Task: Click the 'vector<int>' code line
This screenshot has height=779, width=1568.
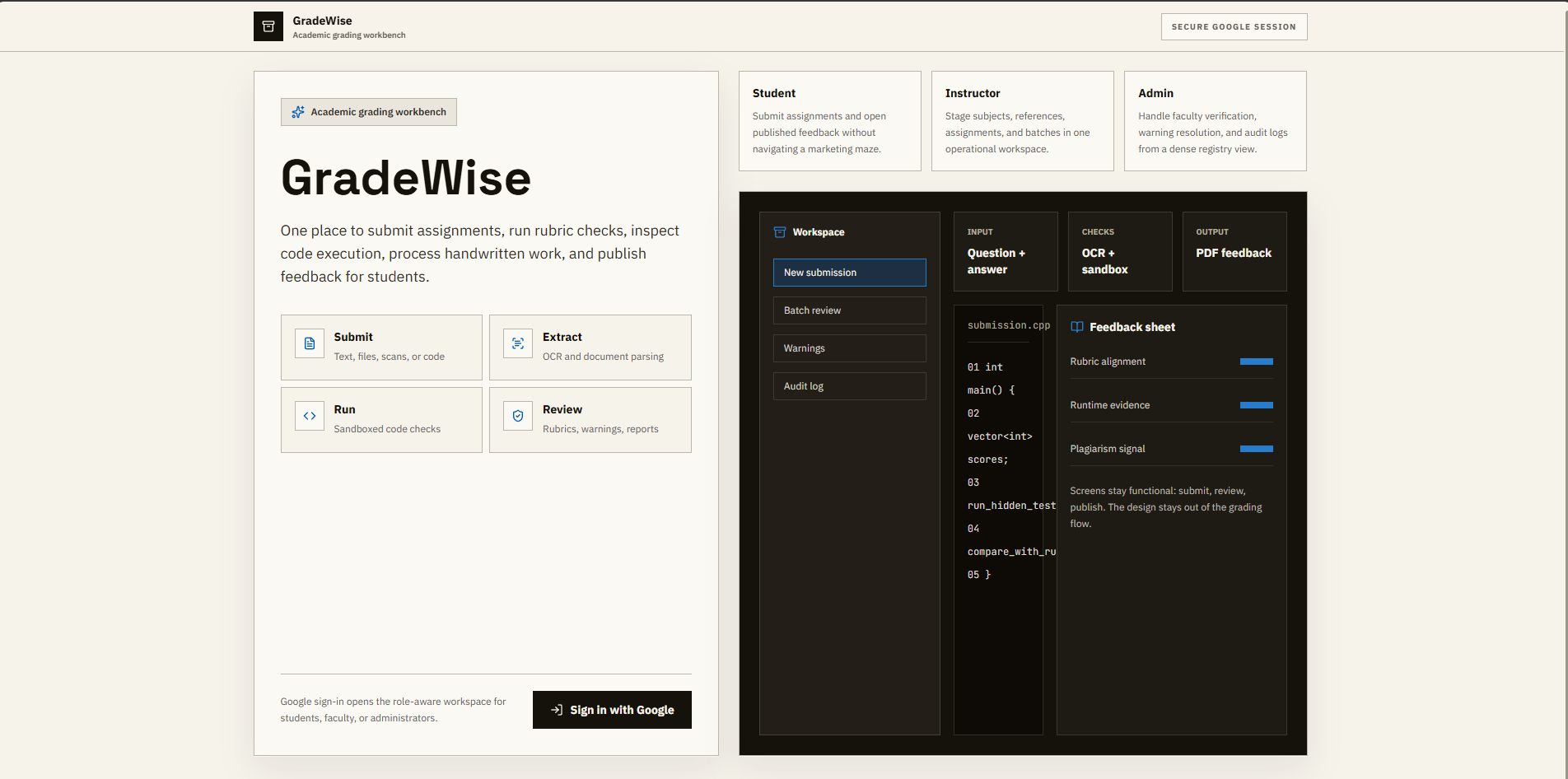Action: tap(1000, 436)
